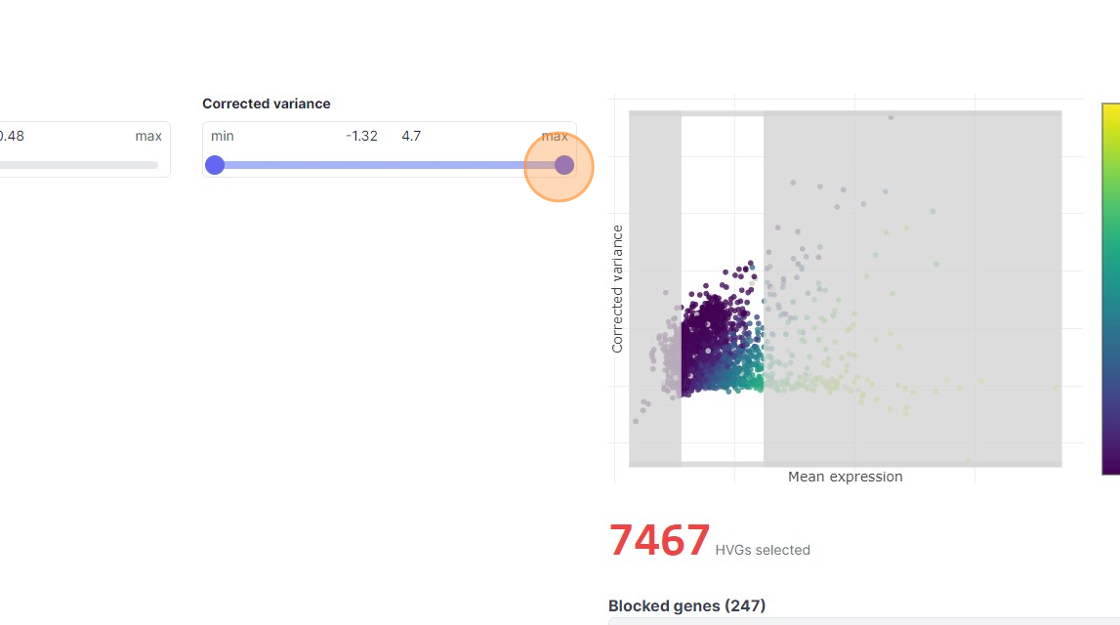The width and height of the screenshot is (1120, 625).
Task: Click the viridis color scale bar
Action: click(1110, 288)
